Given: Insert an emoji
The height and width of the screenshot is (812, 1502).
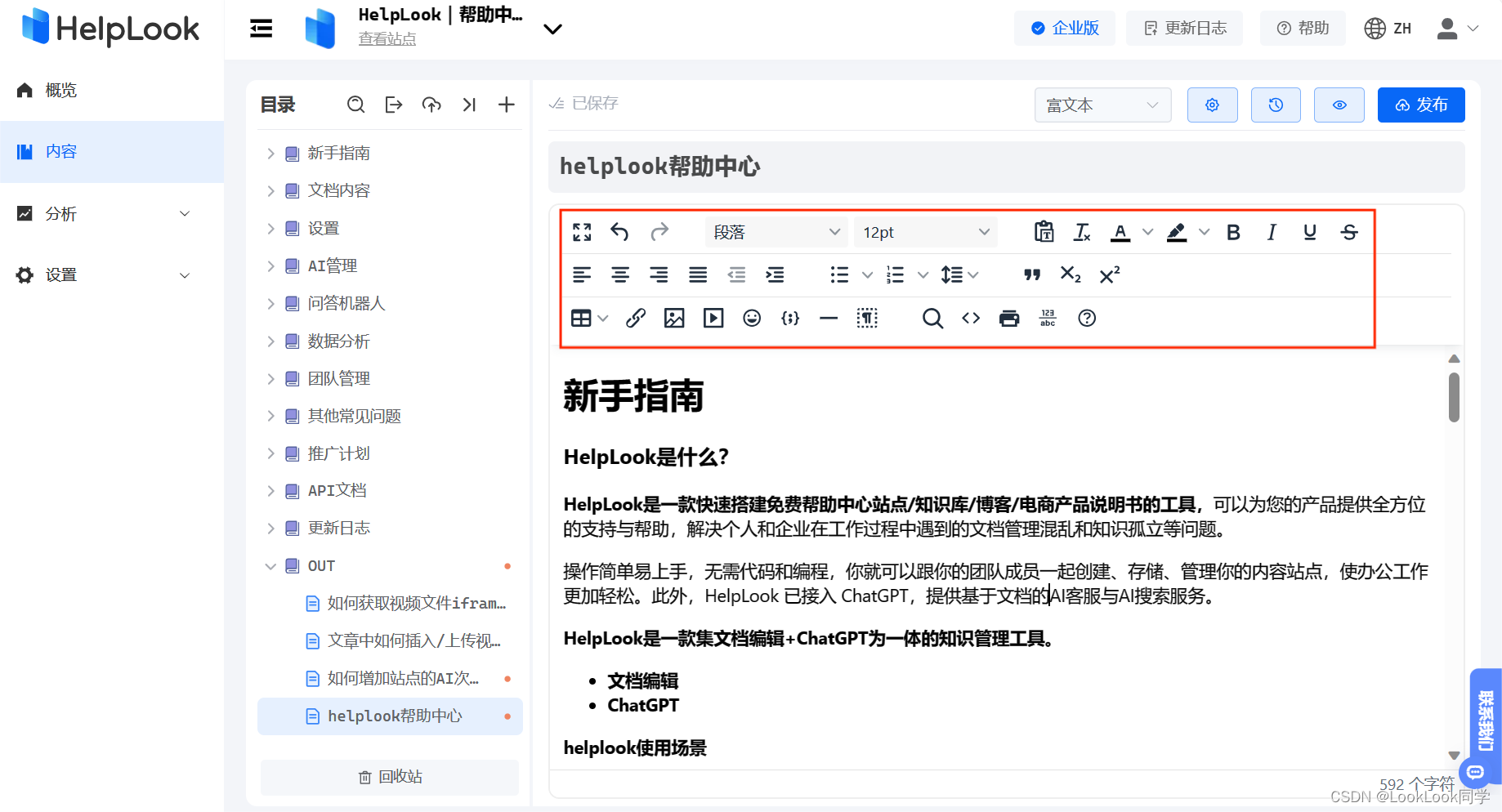Looking at the screenshot, I should pyautogui.click(x=751, y=318).
